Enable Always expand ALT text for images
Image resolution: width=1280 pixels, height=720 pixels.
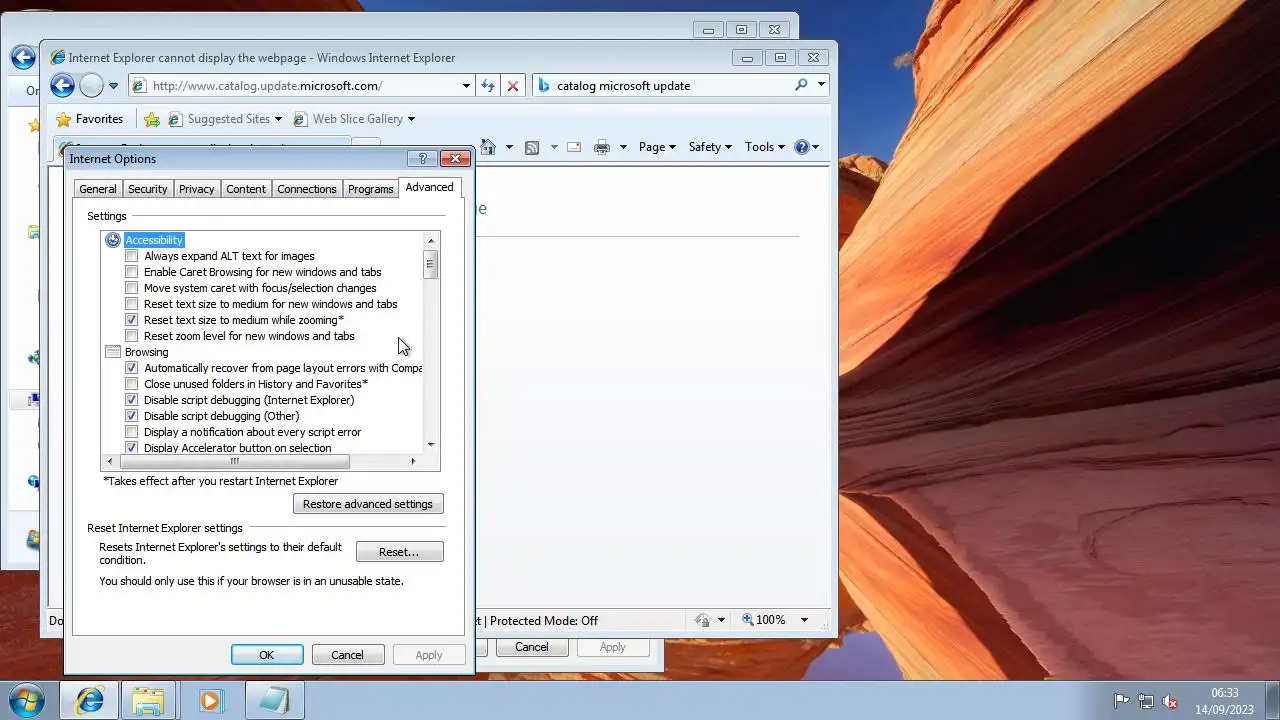point(131,256)
